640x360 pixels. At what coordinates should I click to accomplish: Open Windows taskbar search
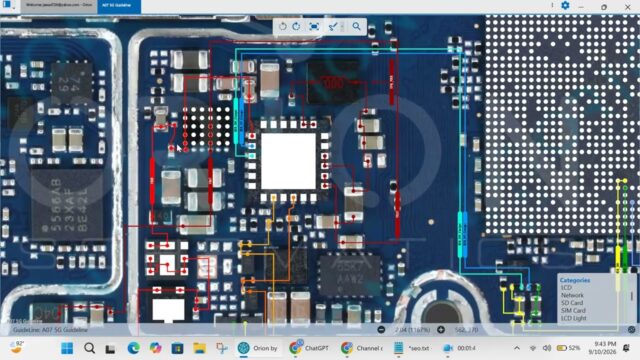click(x=89, y=348)
